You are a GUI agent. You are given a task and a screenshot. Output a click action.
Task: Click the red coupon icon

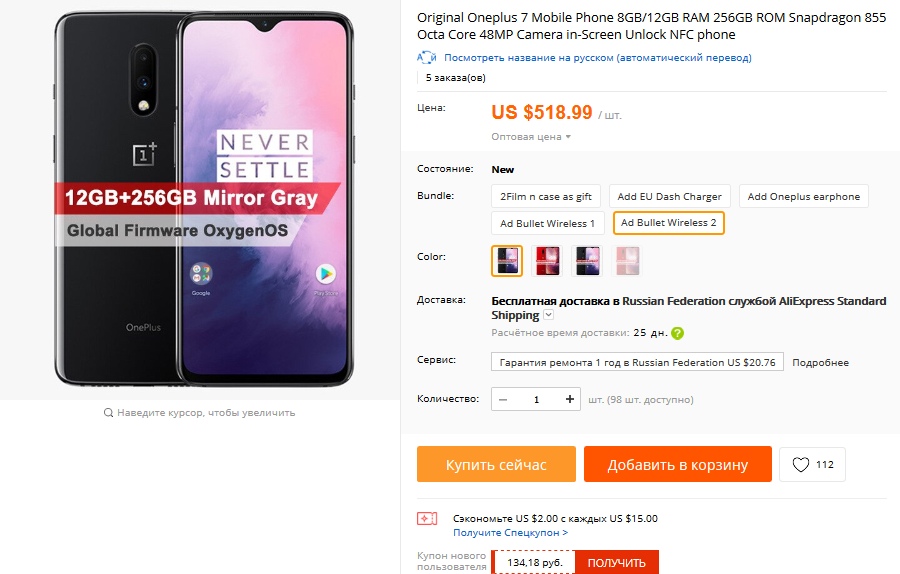coord(427,518)
